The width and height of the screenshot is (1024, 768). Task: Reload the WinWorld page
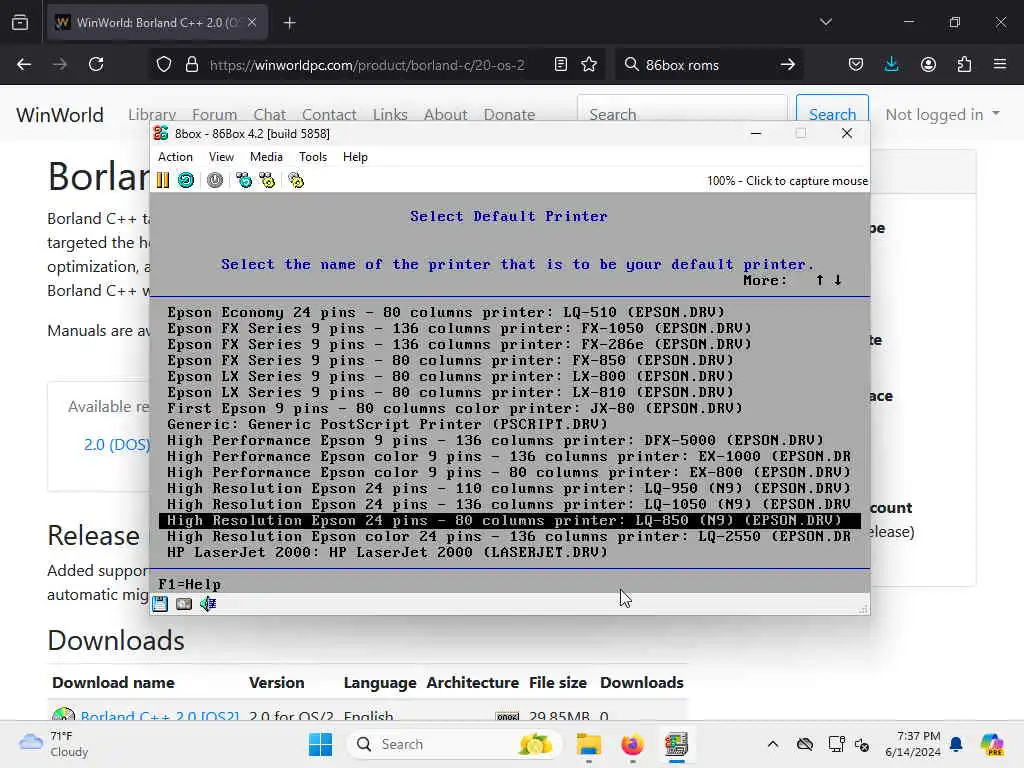pos(96,65)
